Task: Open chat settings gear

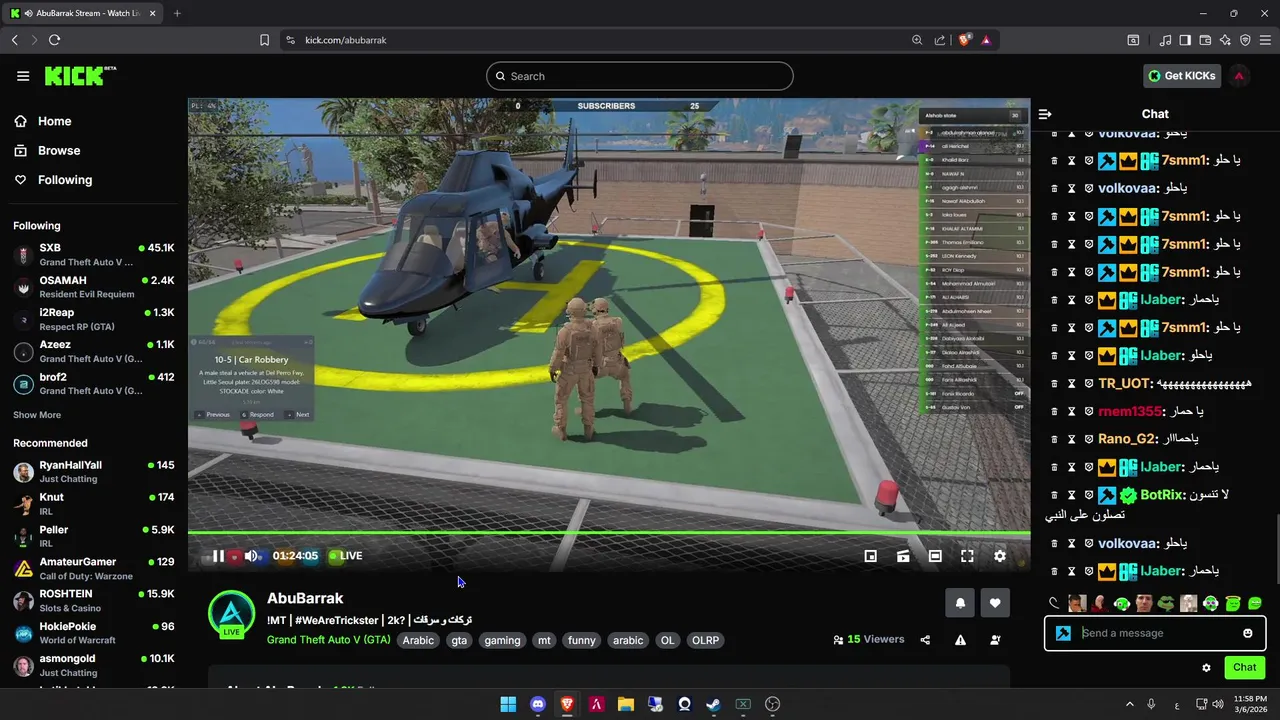Action: [x=1206, y=668]
